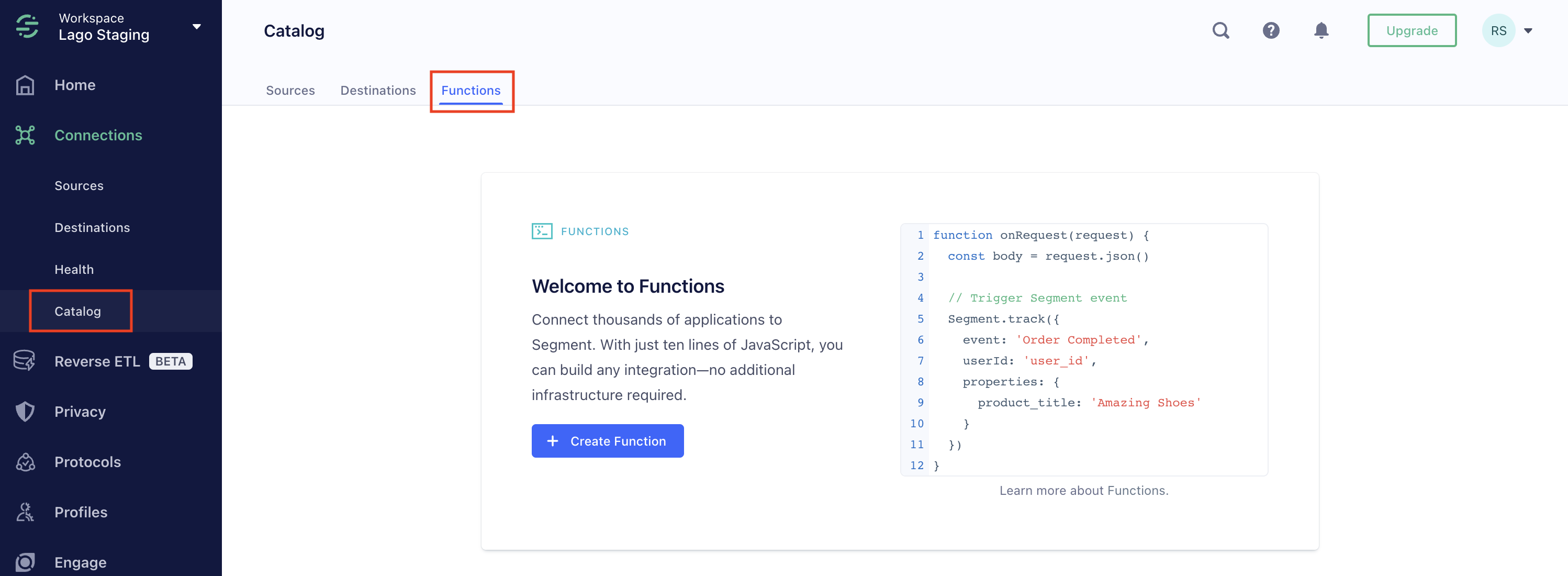Expand the user account dropdown arrow

click(1528, 30)
